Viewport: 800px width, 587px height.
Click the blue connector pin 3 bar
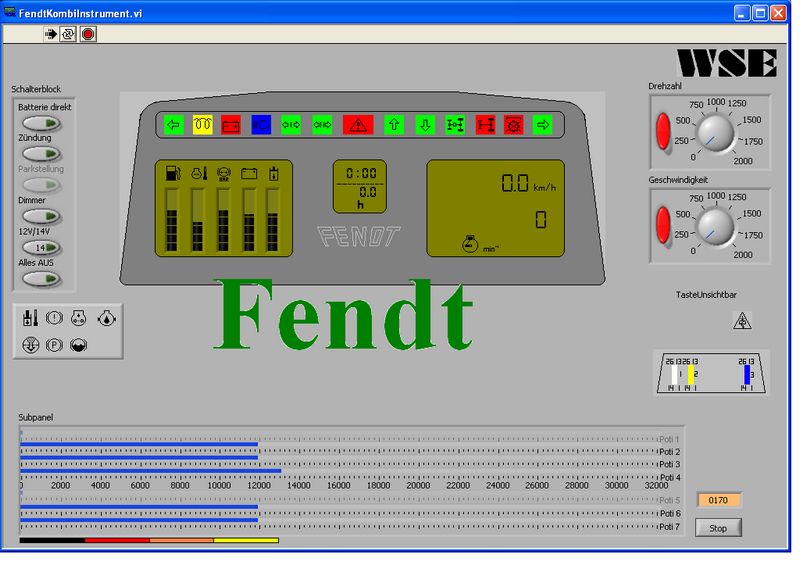747,374
